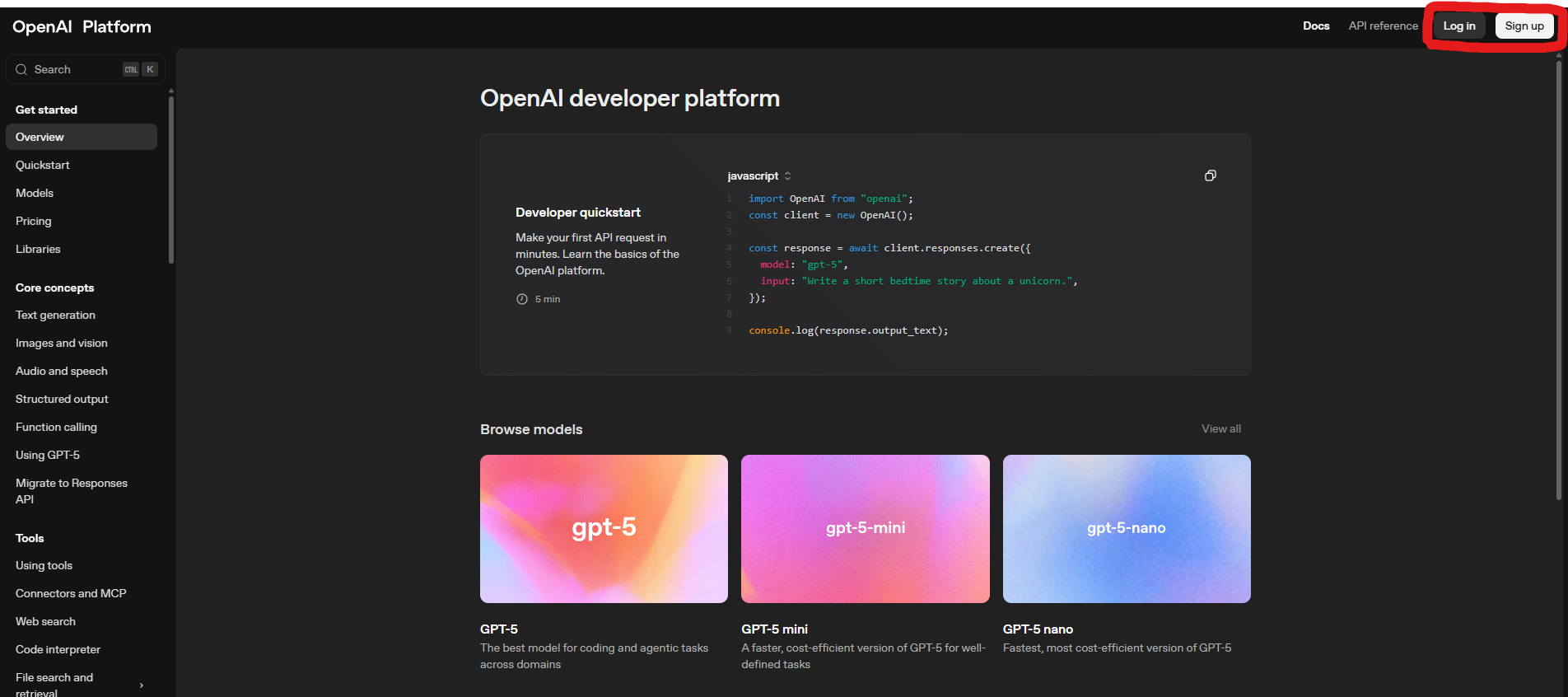Open the gpt-5-mini model card image

pos(866,529)
